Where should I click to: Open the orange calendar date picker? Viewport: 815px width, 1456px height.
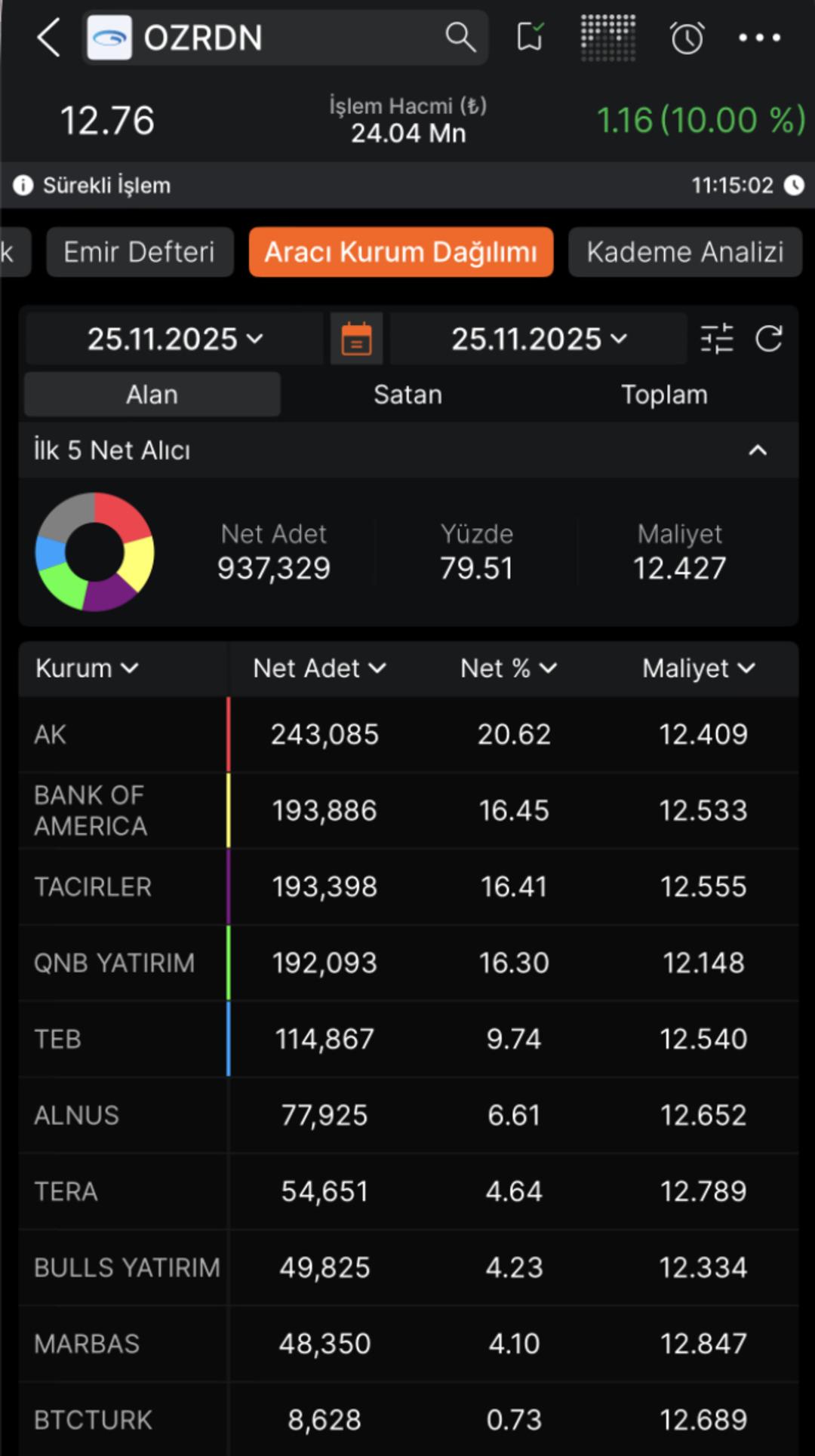356,339
